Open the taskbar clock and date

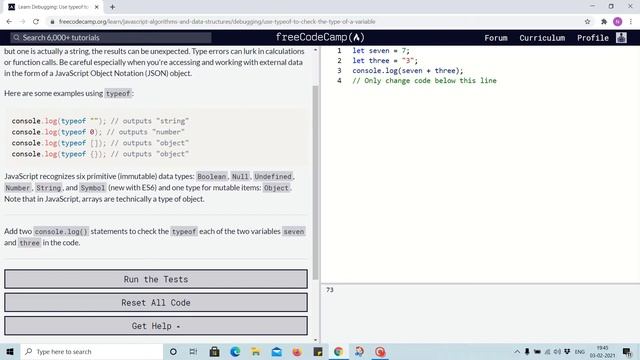[602, 351]
